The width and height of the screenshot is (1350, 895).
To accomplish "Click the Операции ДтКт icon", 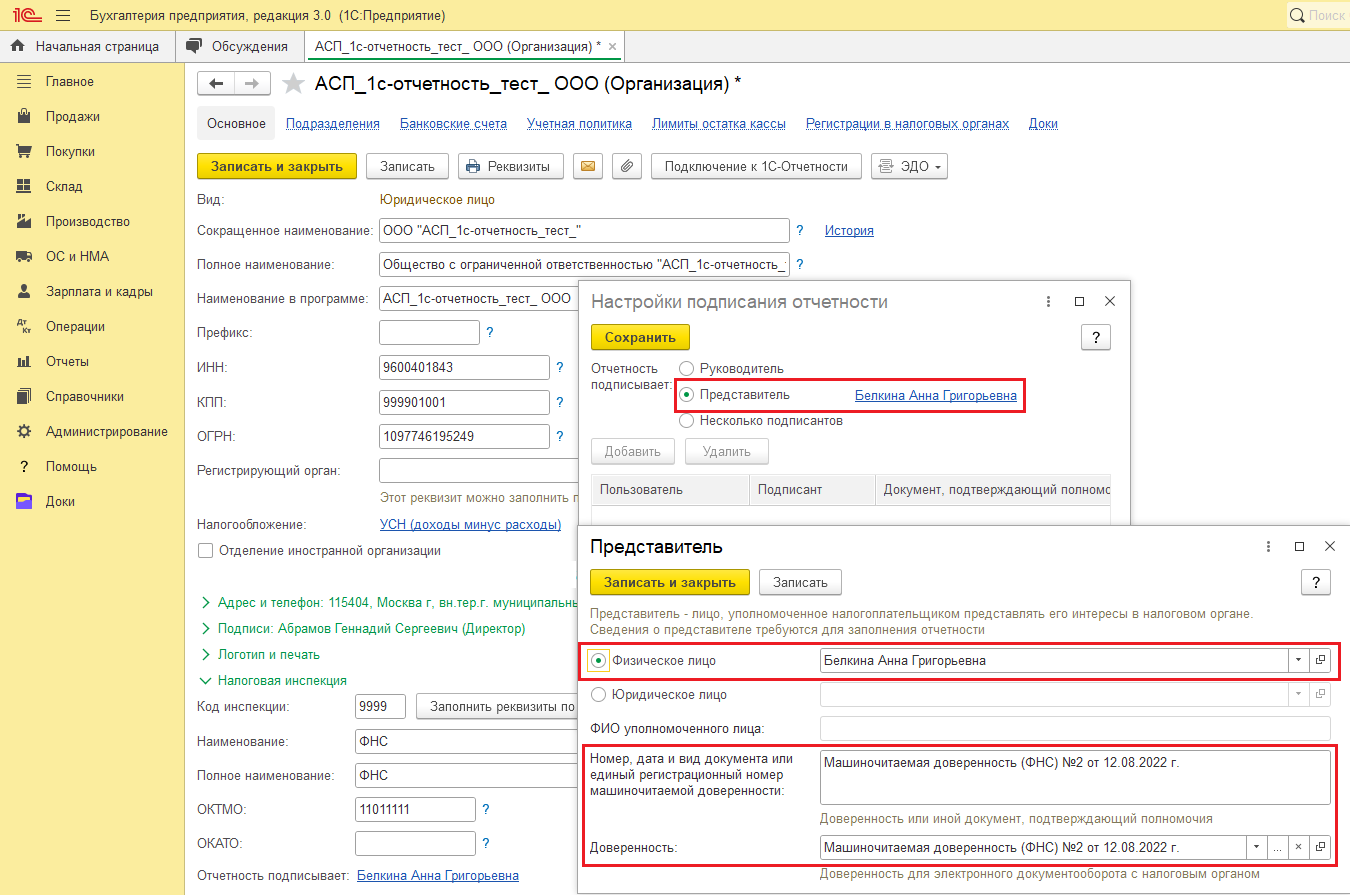I will pos(25,326).
